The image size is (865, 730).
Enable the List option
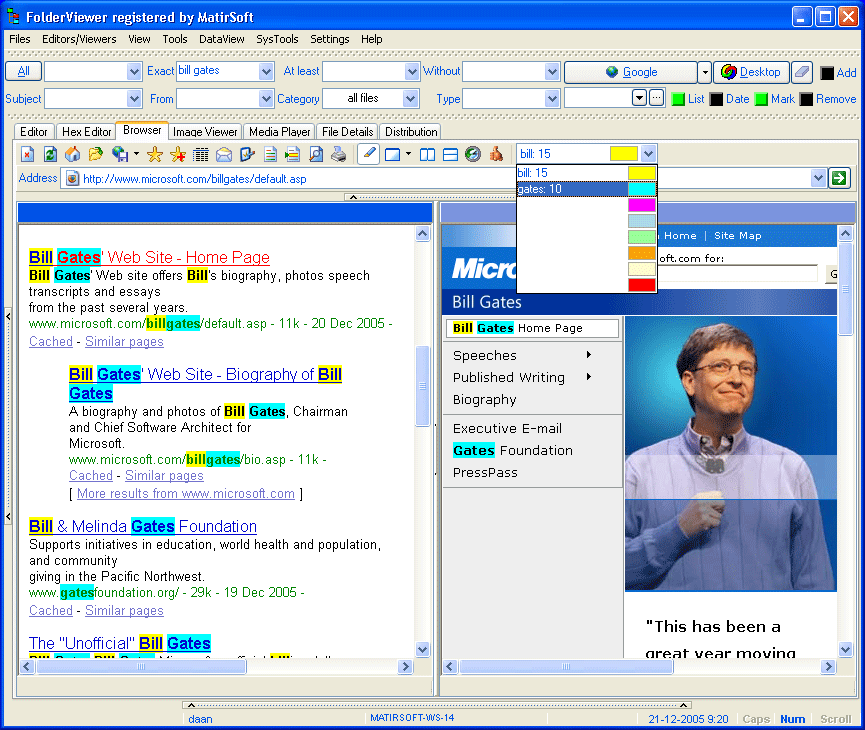pyautogui.click(x=679, y=98)
